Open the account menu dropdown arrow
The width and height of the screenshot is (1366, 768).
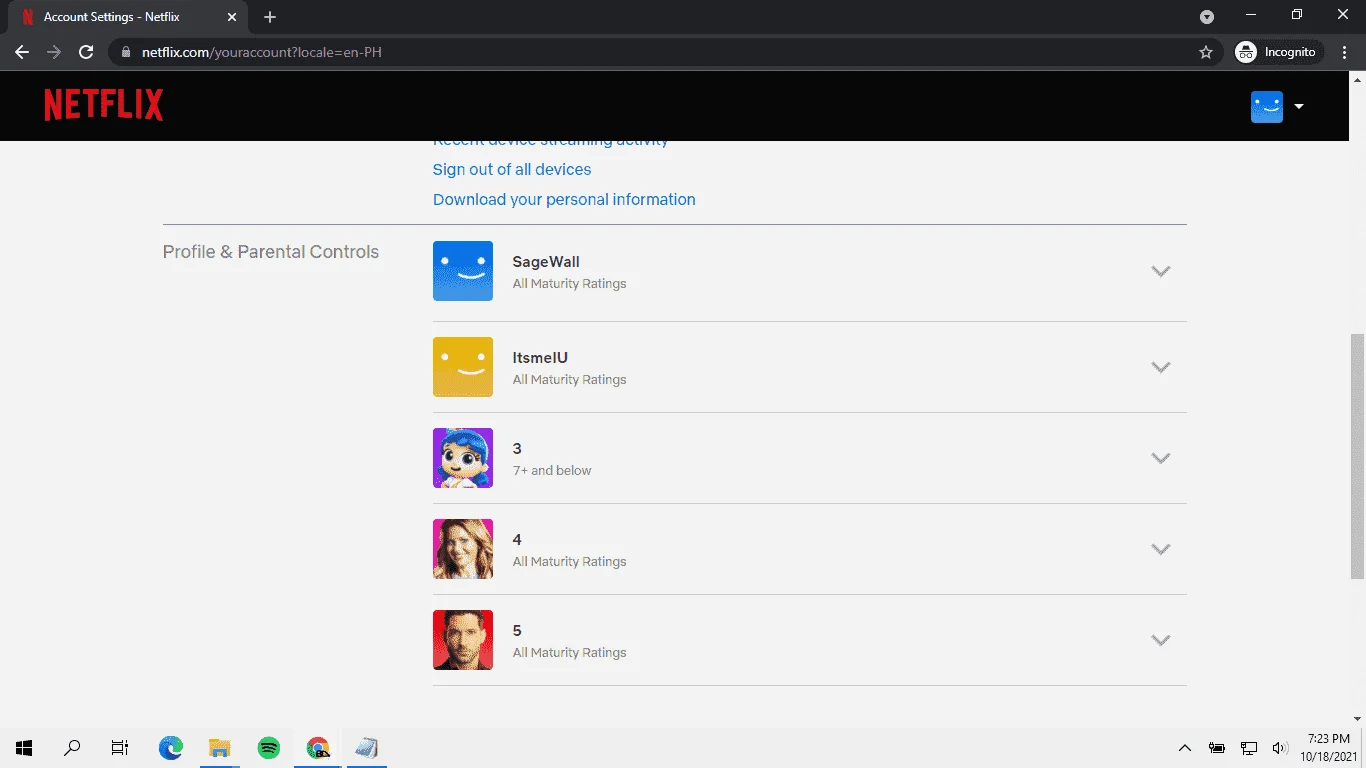1299,106
